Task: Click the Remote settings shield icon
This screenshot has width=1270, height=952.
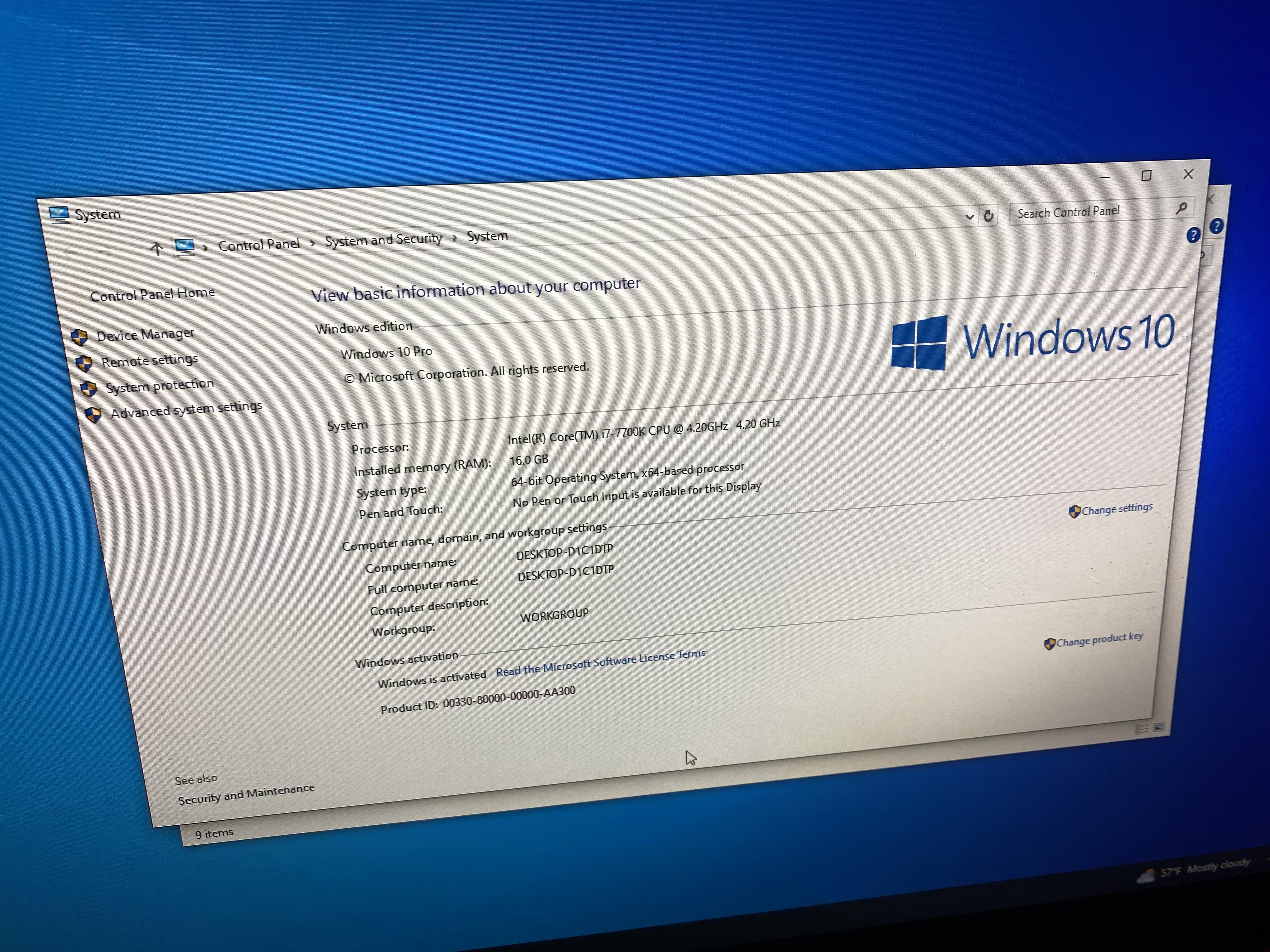Action: pos(84,363)
